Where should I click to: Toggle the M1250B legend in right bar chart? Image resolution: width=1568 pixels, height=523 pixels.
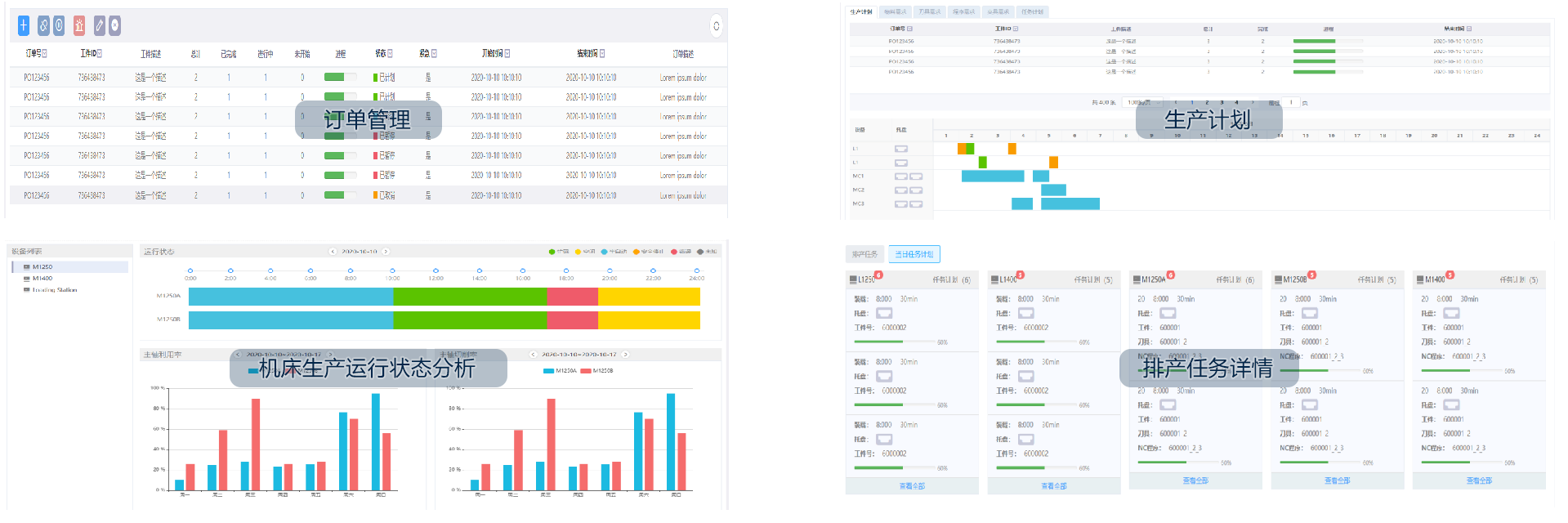[597, 371]
